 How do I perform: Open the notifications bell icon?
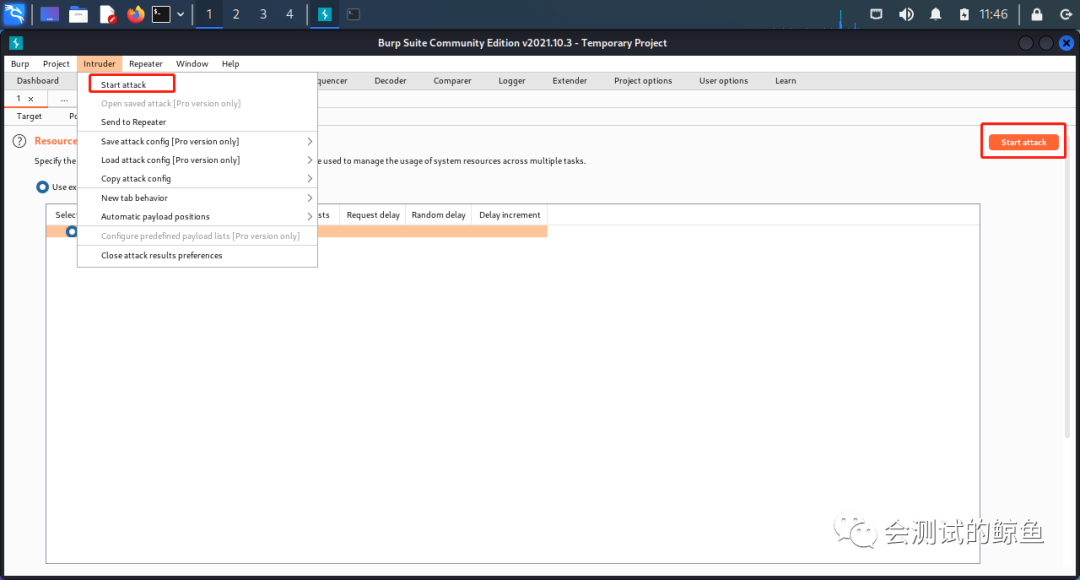[935, 14]
